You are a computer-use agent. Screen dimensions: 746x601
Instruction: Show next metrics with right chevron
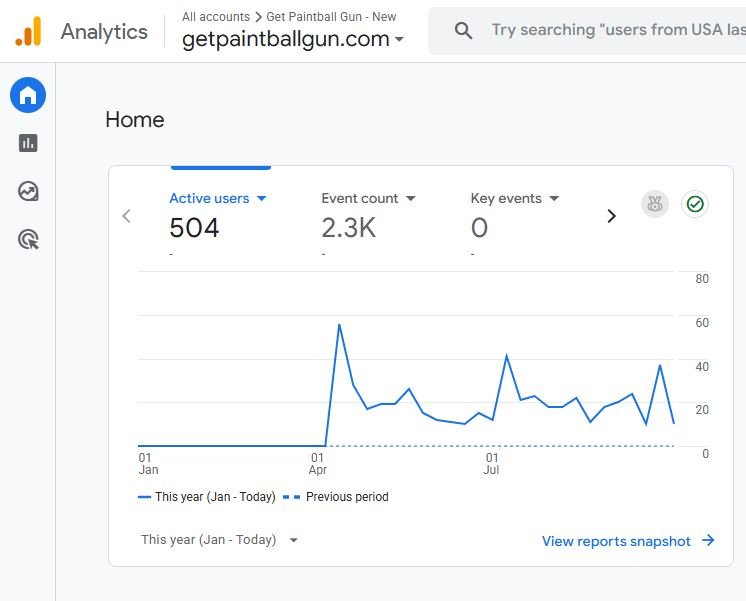click(612, 216)
